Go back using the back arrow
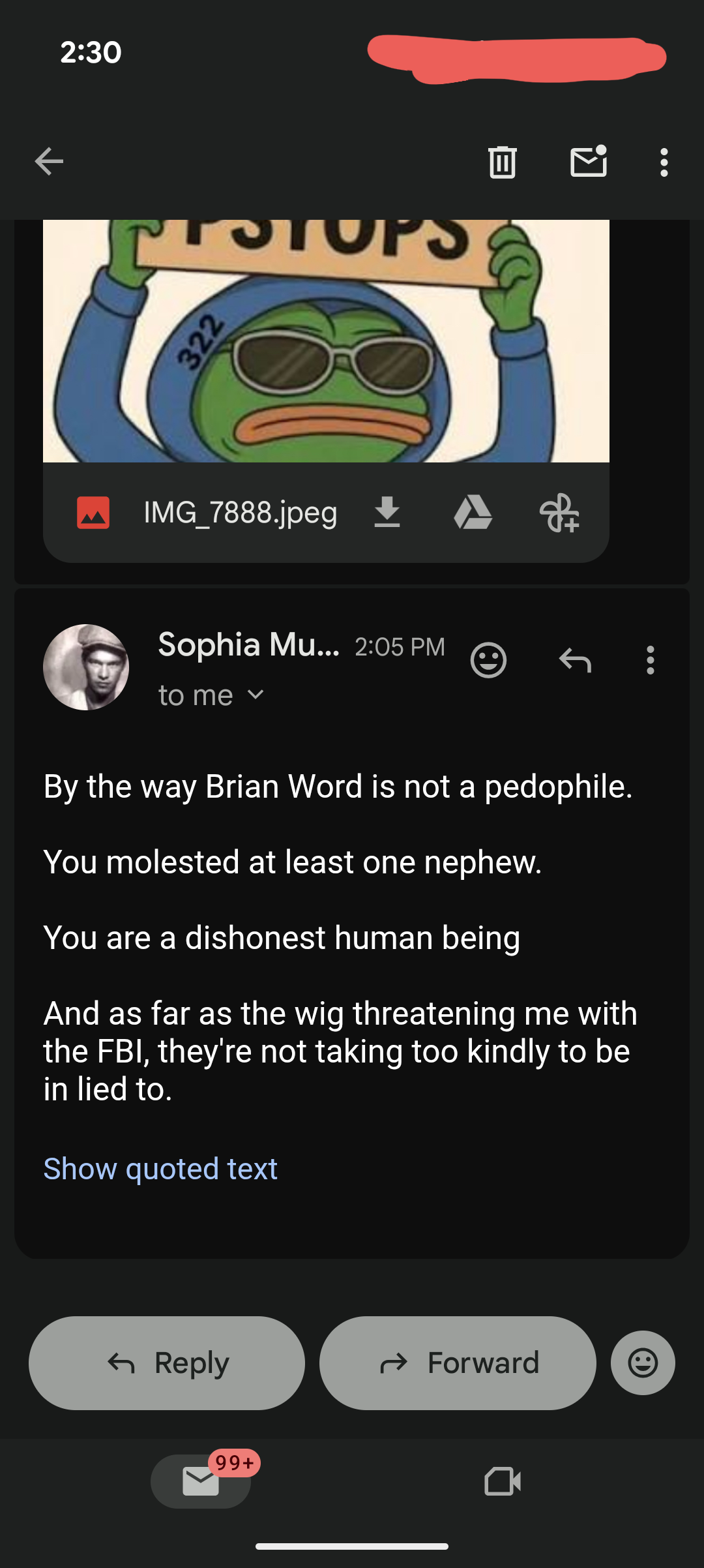The image size is (704, 1568). pos(49,162)
